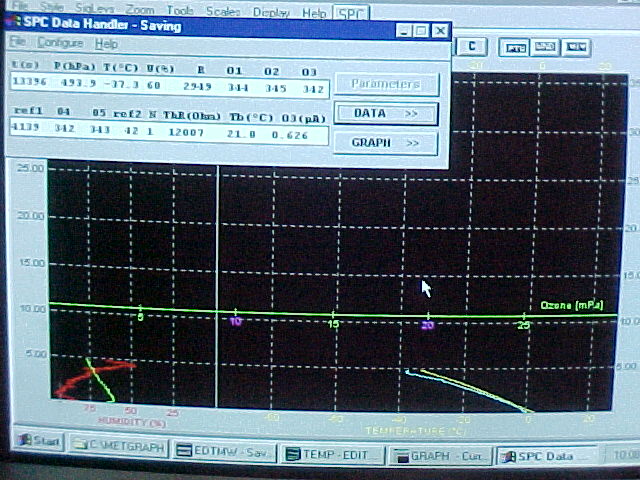Screen dimensions: 640x480
Task: Open the Display menu in graph window
Action: [x=271, y=13]
